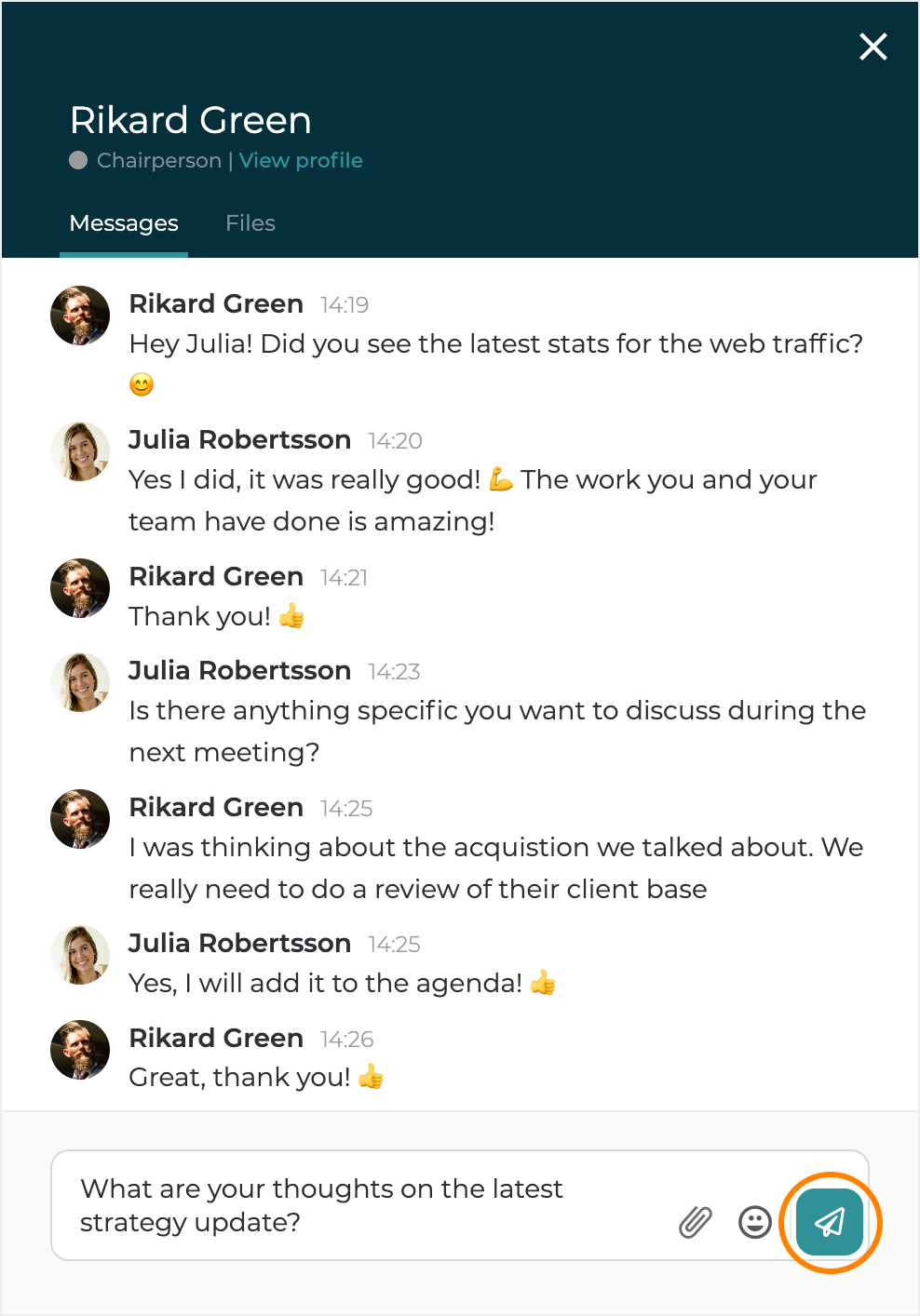The height and width of the screenshot is (1316, 920).
Task: Click Rikard Green's avatar on 14:19 message
Action: tap(80, 316)
